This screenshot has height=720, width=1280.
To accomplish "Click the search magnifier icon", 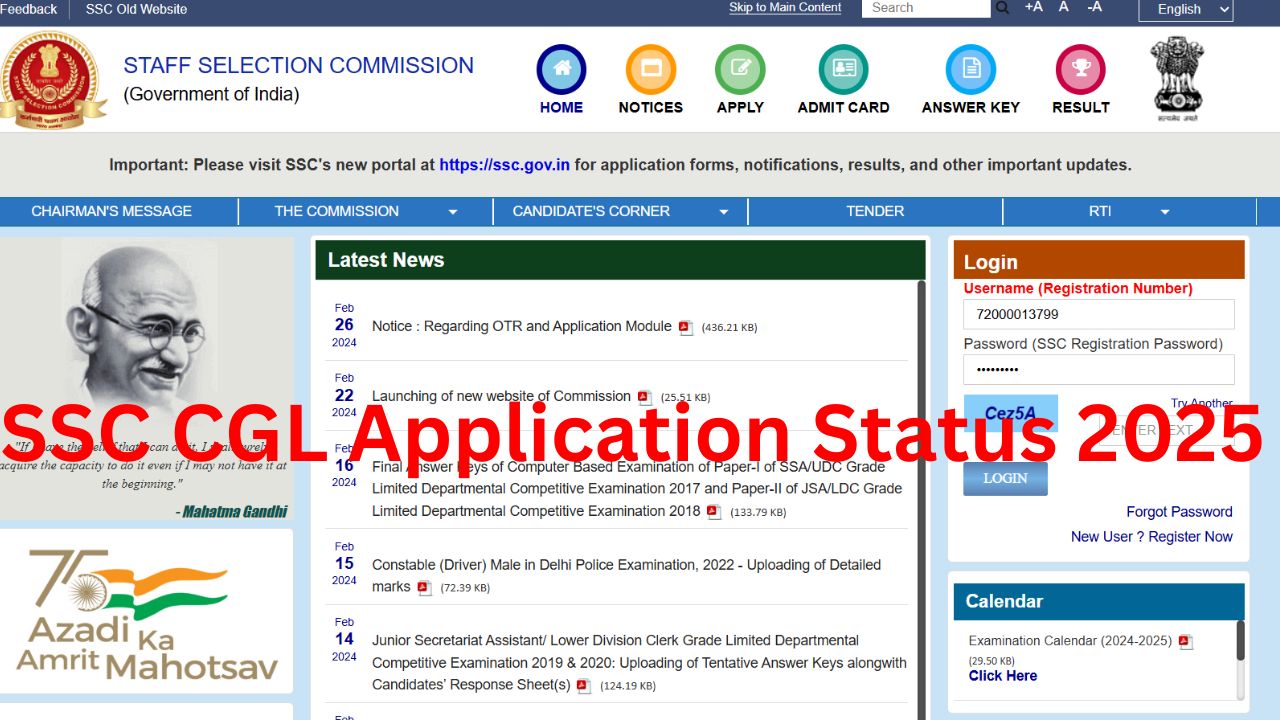I will pos(1003,8).
